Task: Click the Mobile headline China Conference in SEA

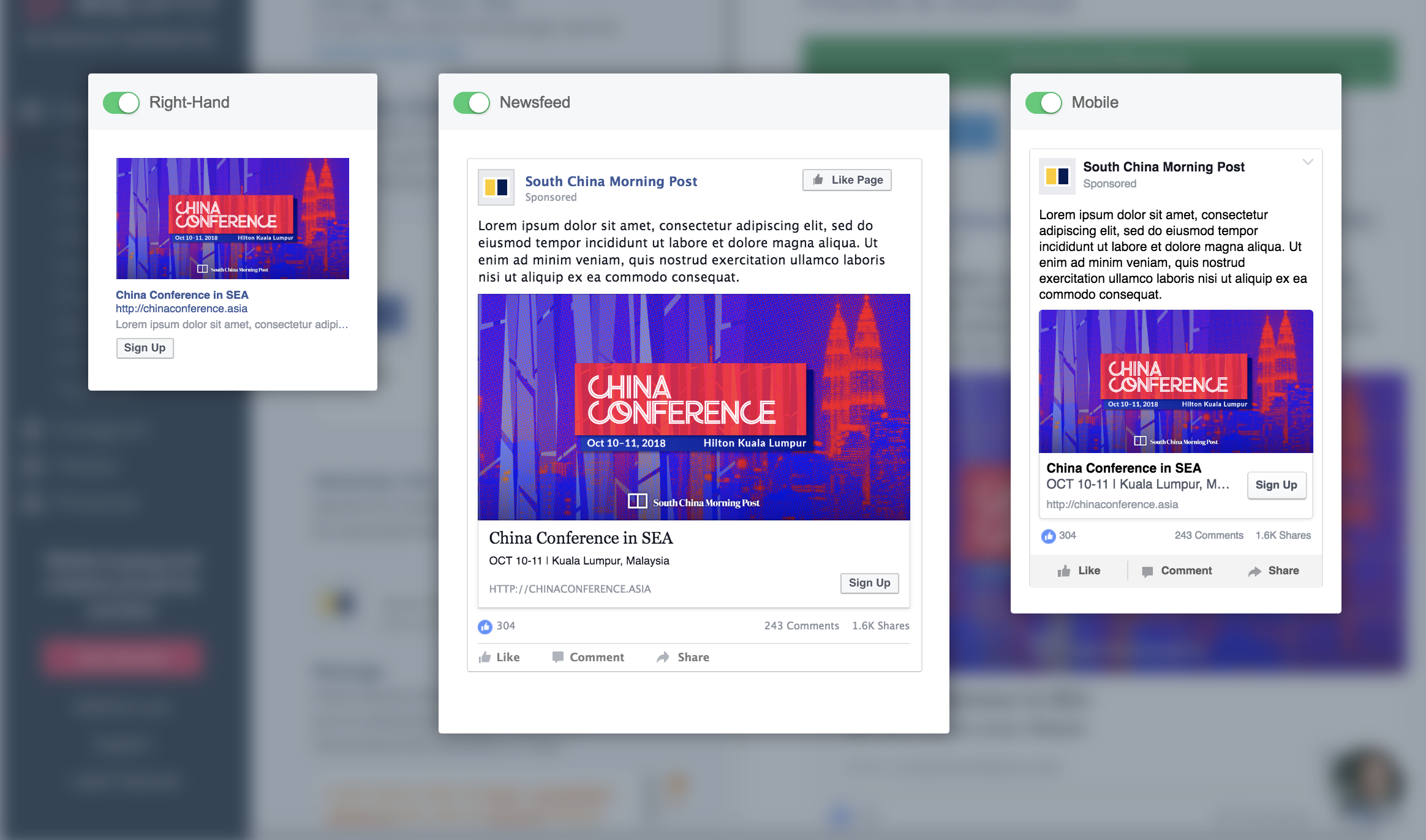Action: [1123, 468]
